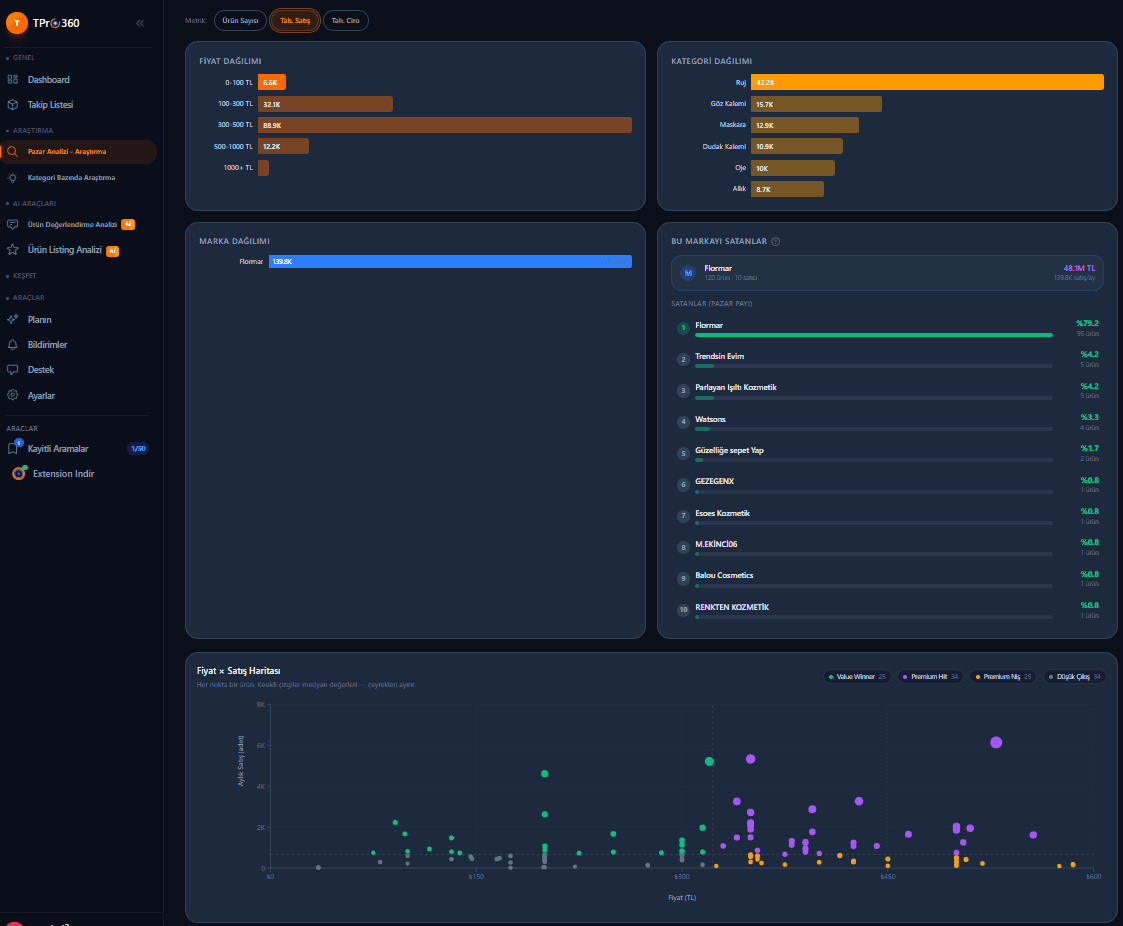Click the Ürün Değerlendirme Analizi chat icon
1123x926 pixels.
(13, 224)
